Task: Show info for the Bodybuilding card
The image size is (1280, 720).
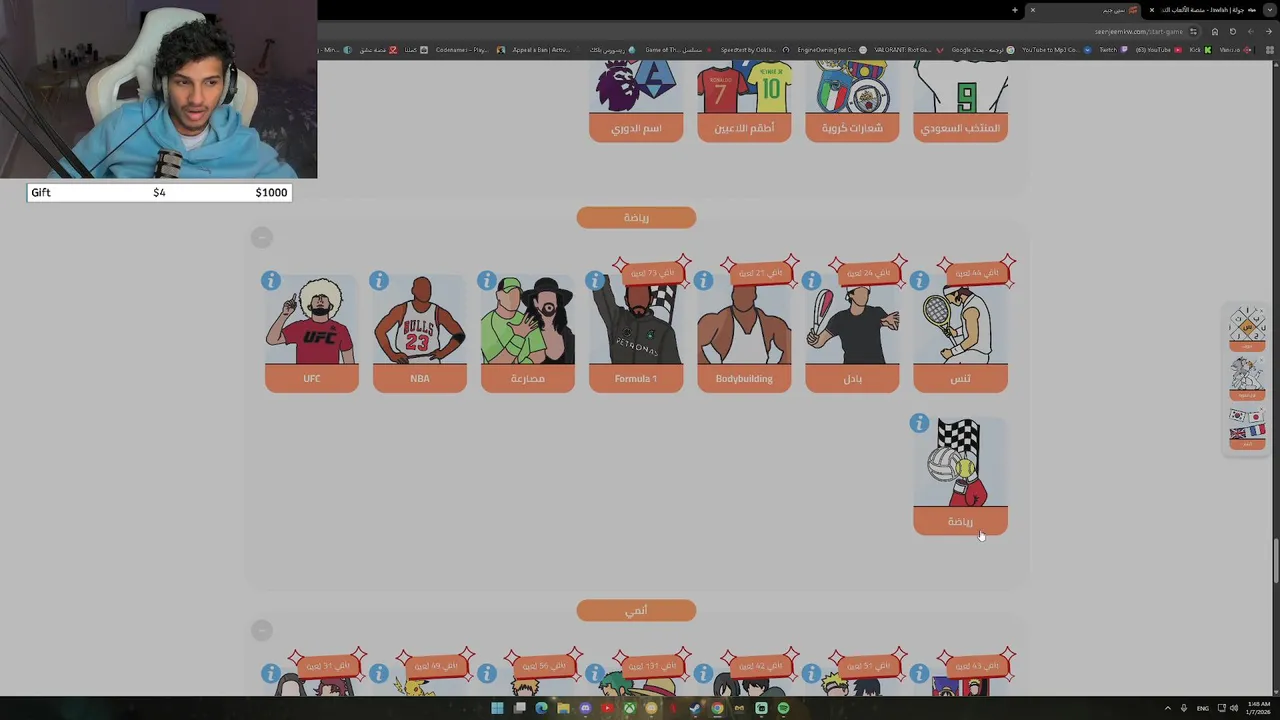Action: pos(703,281)
